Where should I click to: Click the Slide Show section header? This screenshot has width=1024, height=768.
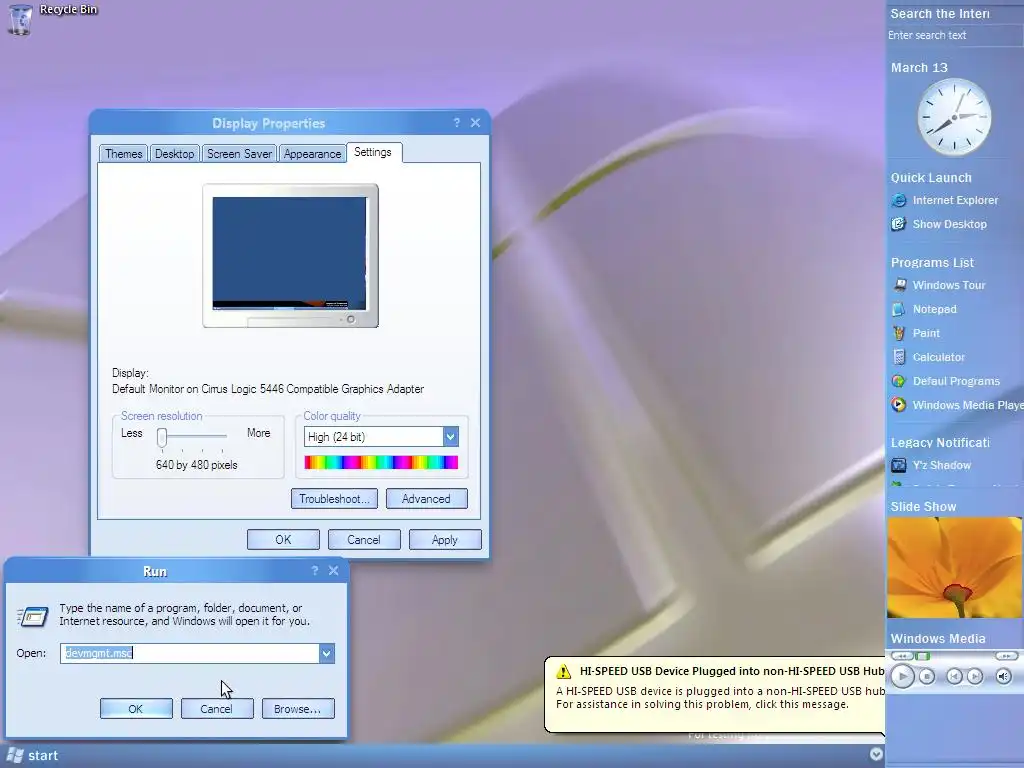(923, 507)
